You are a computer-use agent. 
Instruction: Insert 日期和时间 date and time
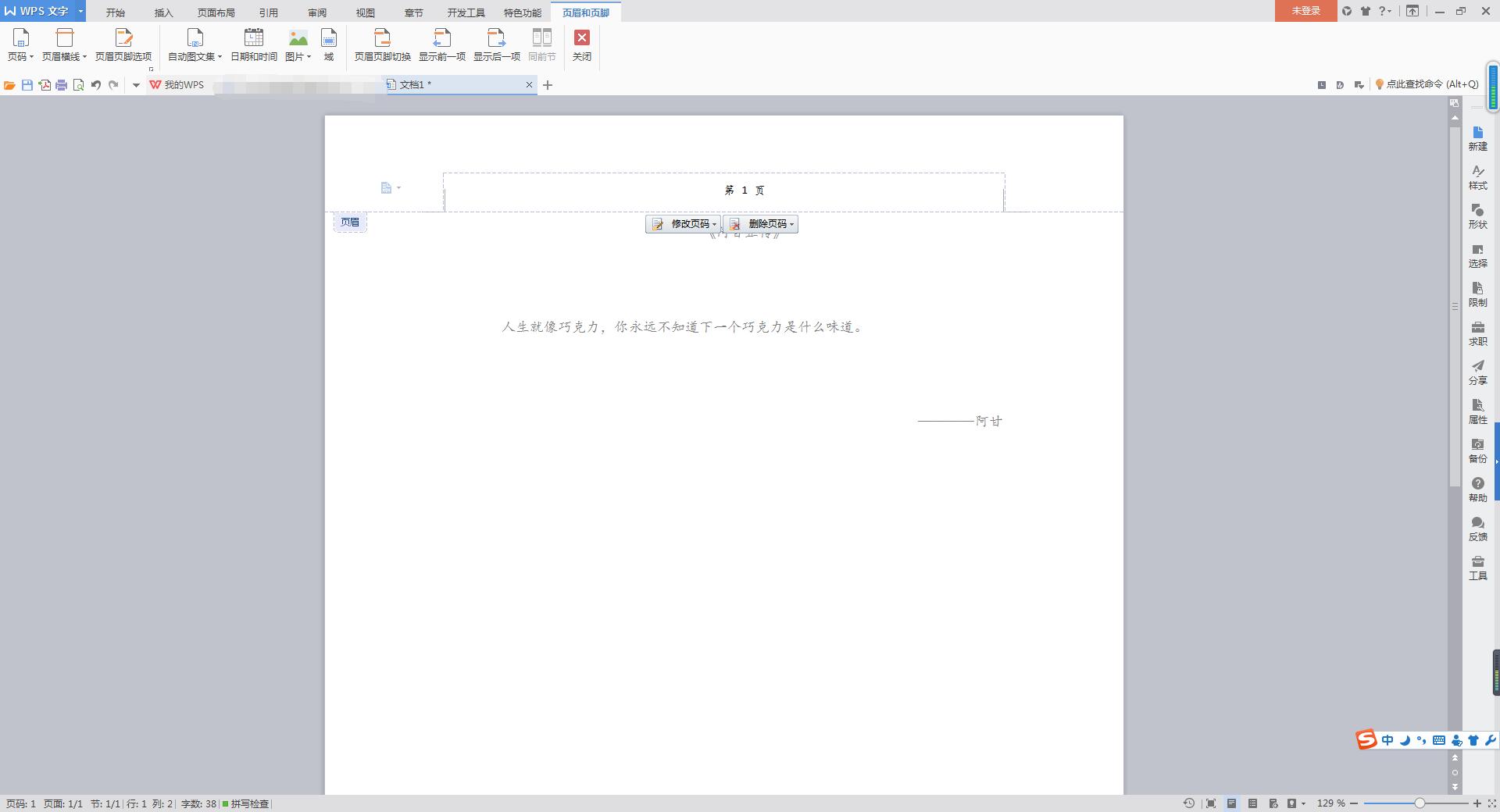click(254, 45)
